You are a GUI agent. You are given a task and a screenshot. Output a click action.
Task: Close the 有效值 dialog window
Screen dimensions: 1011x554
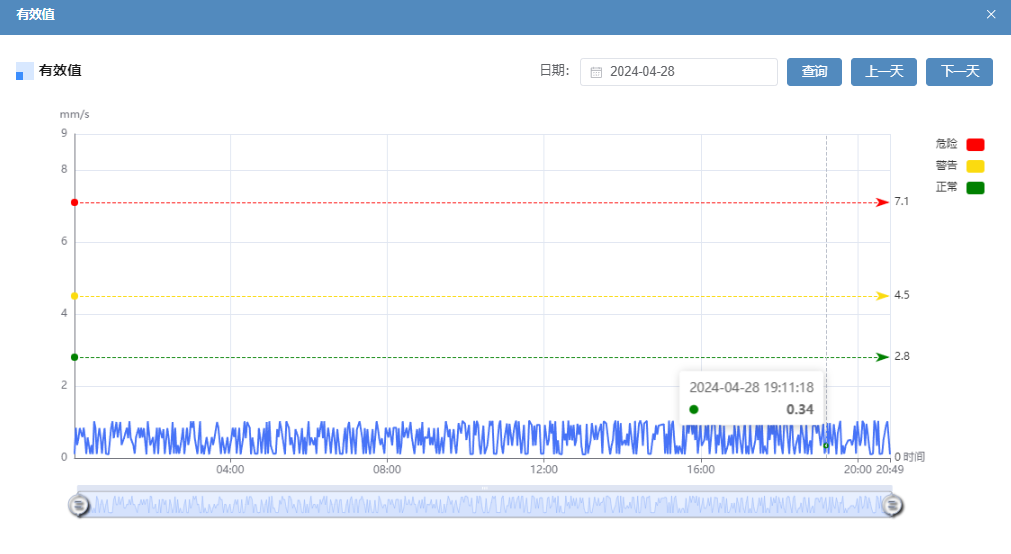click(x=991, y=14)
